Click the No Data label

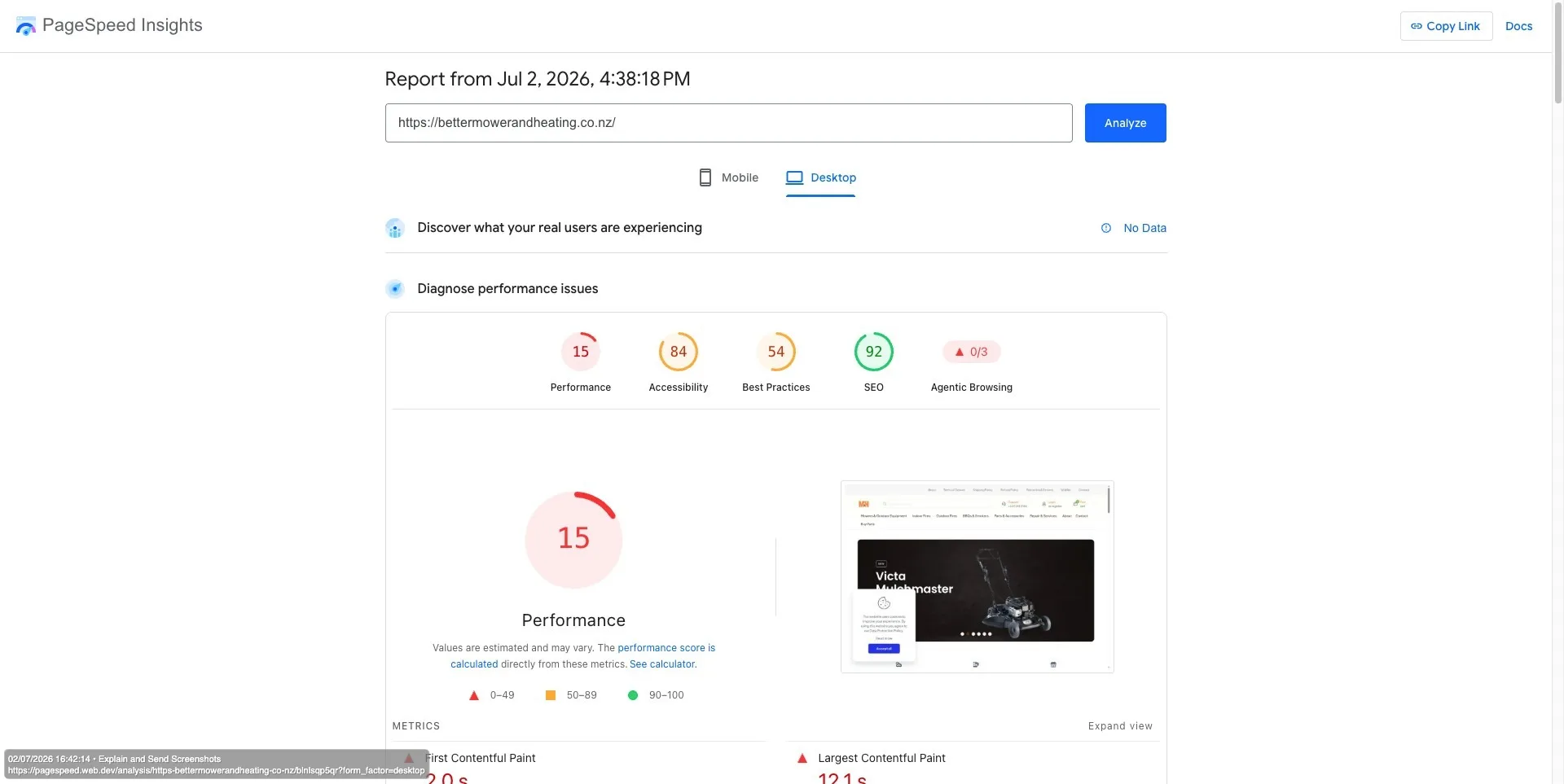1144,228
